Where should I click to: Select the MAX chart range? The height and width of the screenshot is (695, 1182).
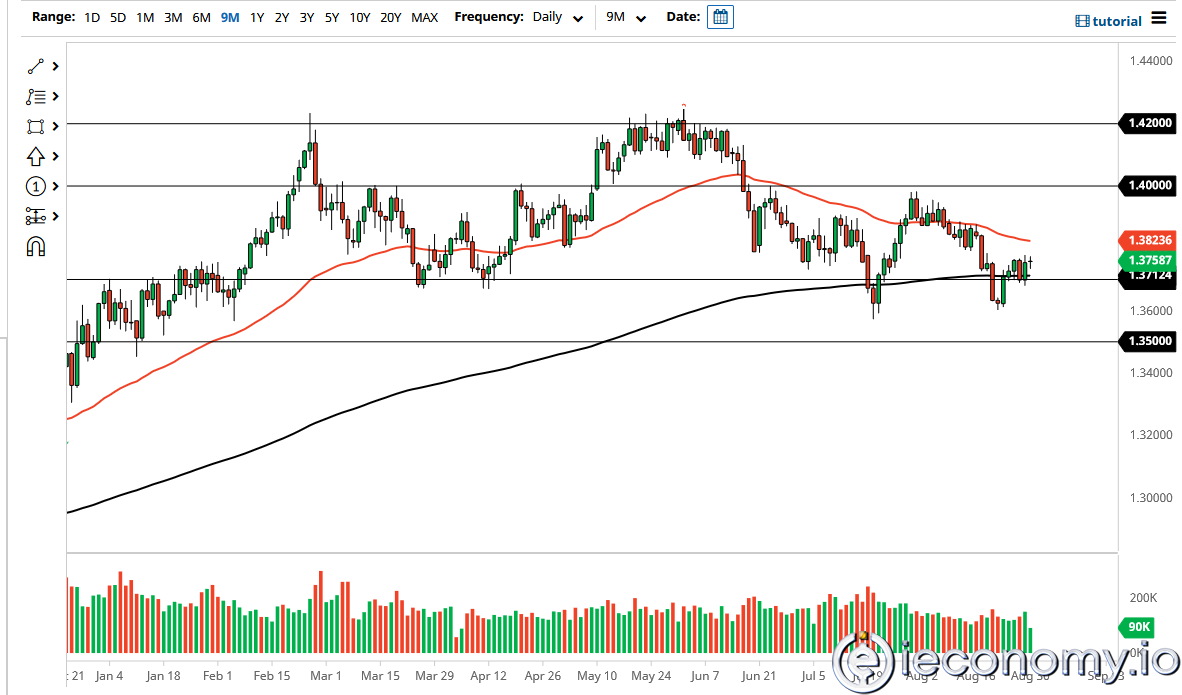424,16
